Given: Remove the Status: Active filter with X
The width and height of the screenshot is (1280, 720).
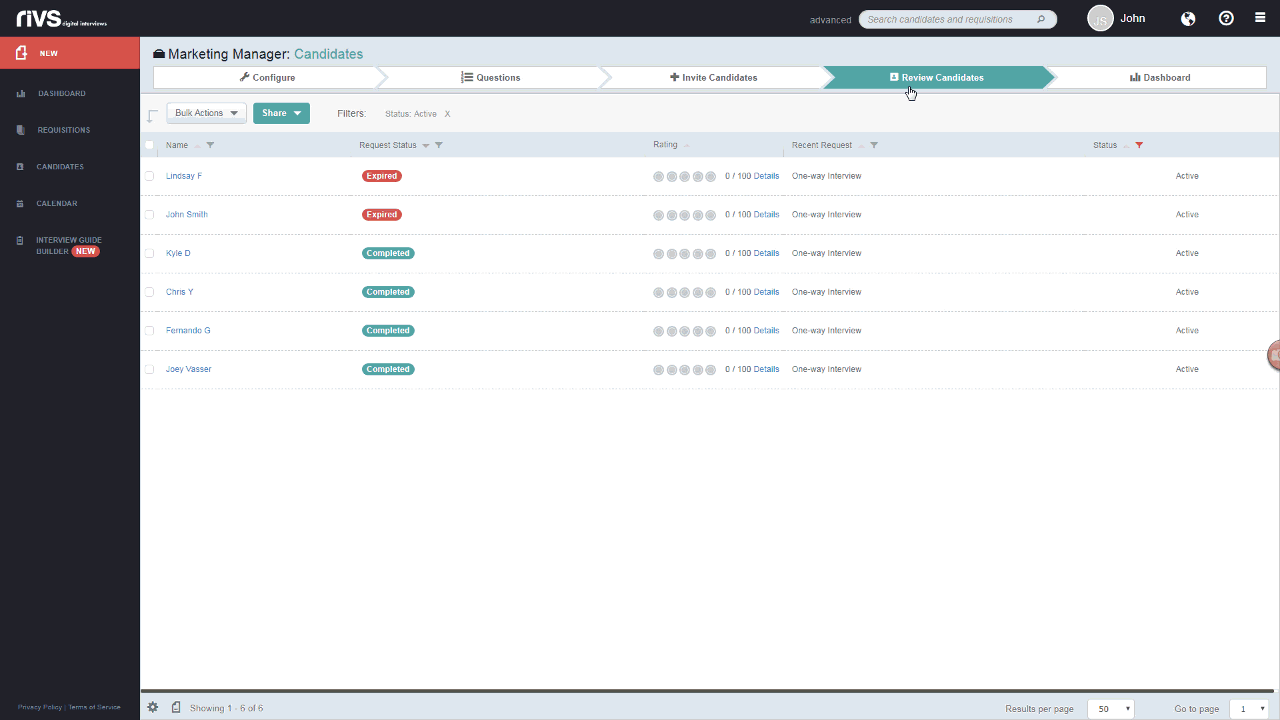Looking at the screenshot, I should (x=447, y=114).
